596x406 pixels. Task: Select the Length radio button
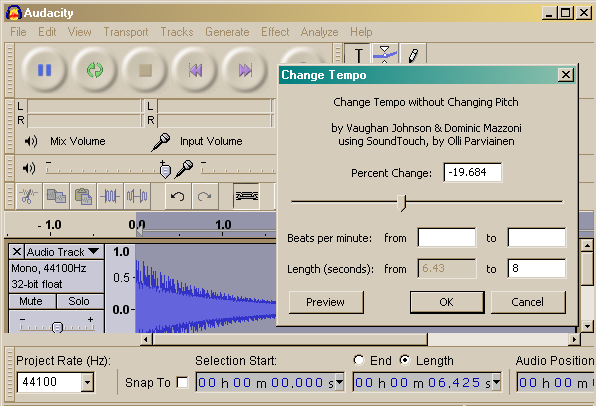pyautogui.click(x=405, y=360)
